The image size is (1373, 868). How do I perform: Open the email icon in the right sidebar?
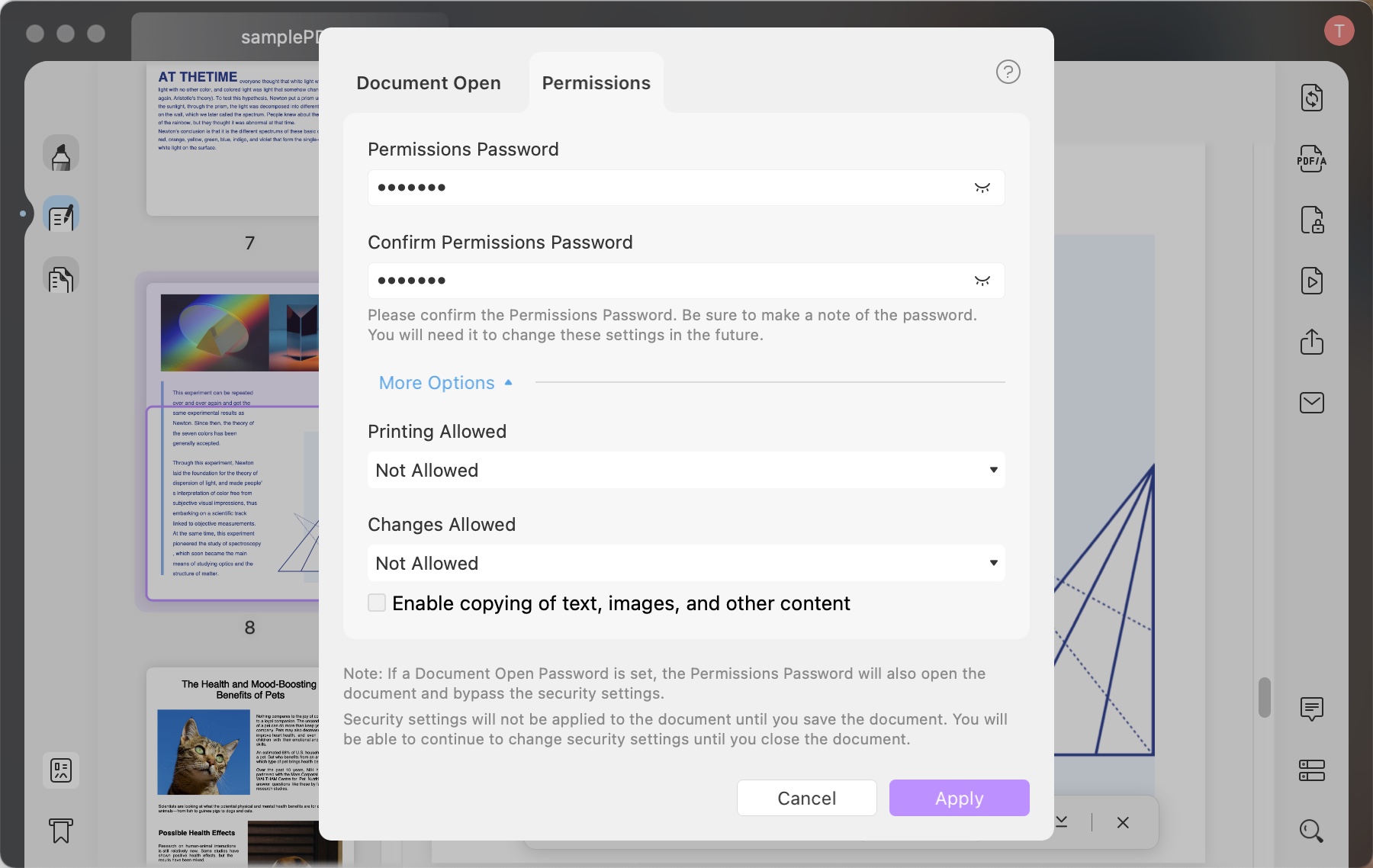click(x=1312, y=403)
